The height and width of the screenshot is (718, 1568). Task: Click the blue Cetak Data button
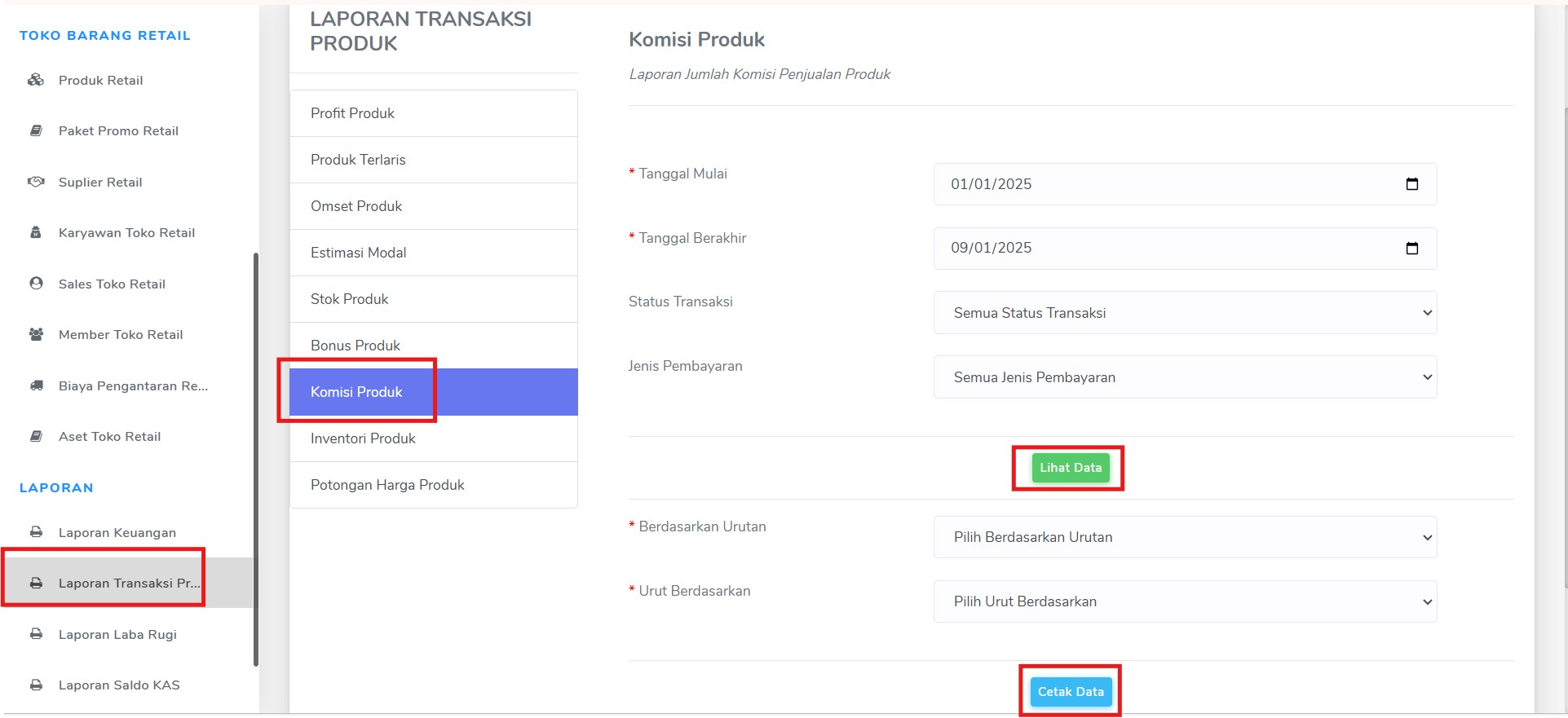(x=1070, y=692)
